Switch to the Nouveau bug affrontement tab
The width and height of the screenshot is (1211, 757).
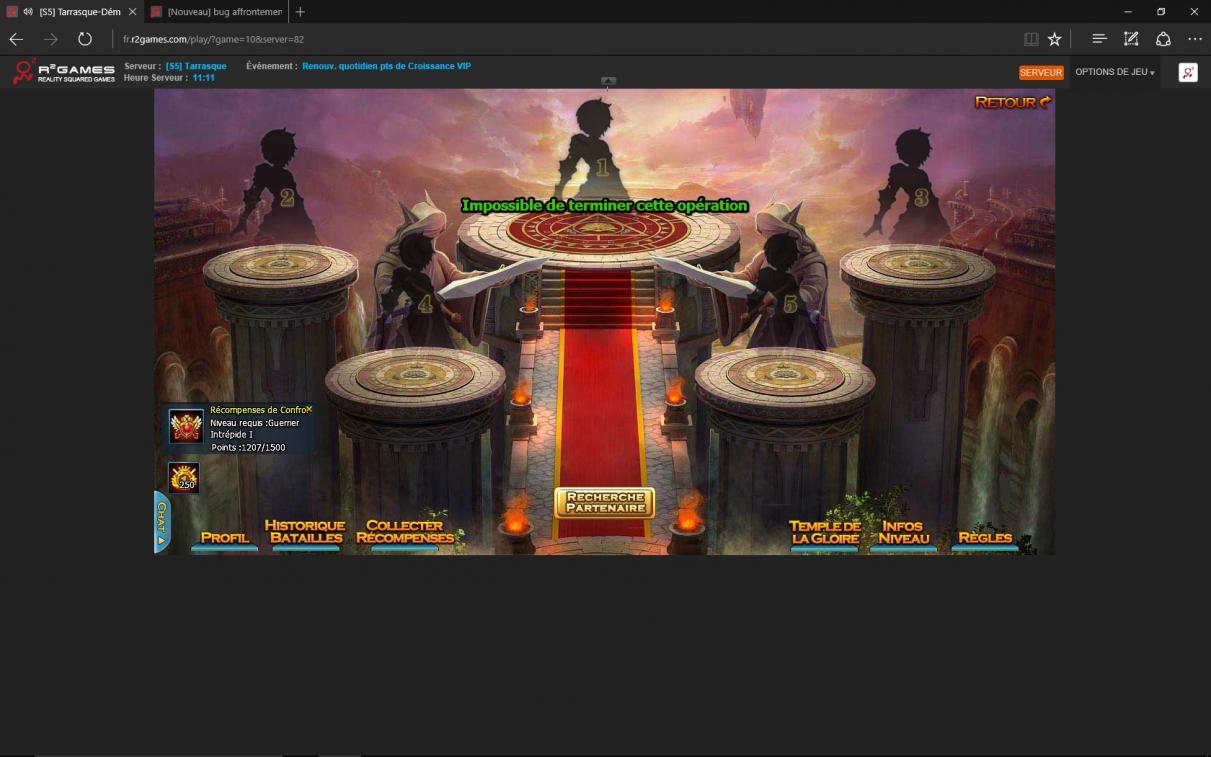tap(216, 12)
